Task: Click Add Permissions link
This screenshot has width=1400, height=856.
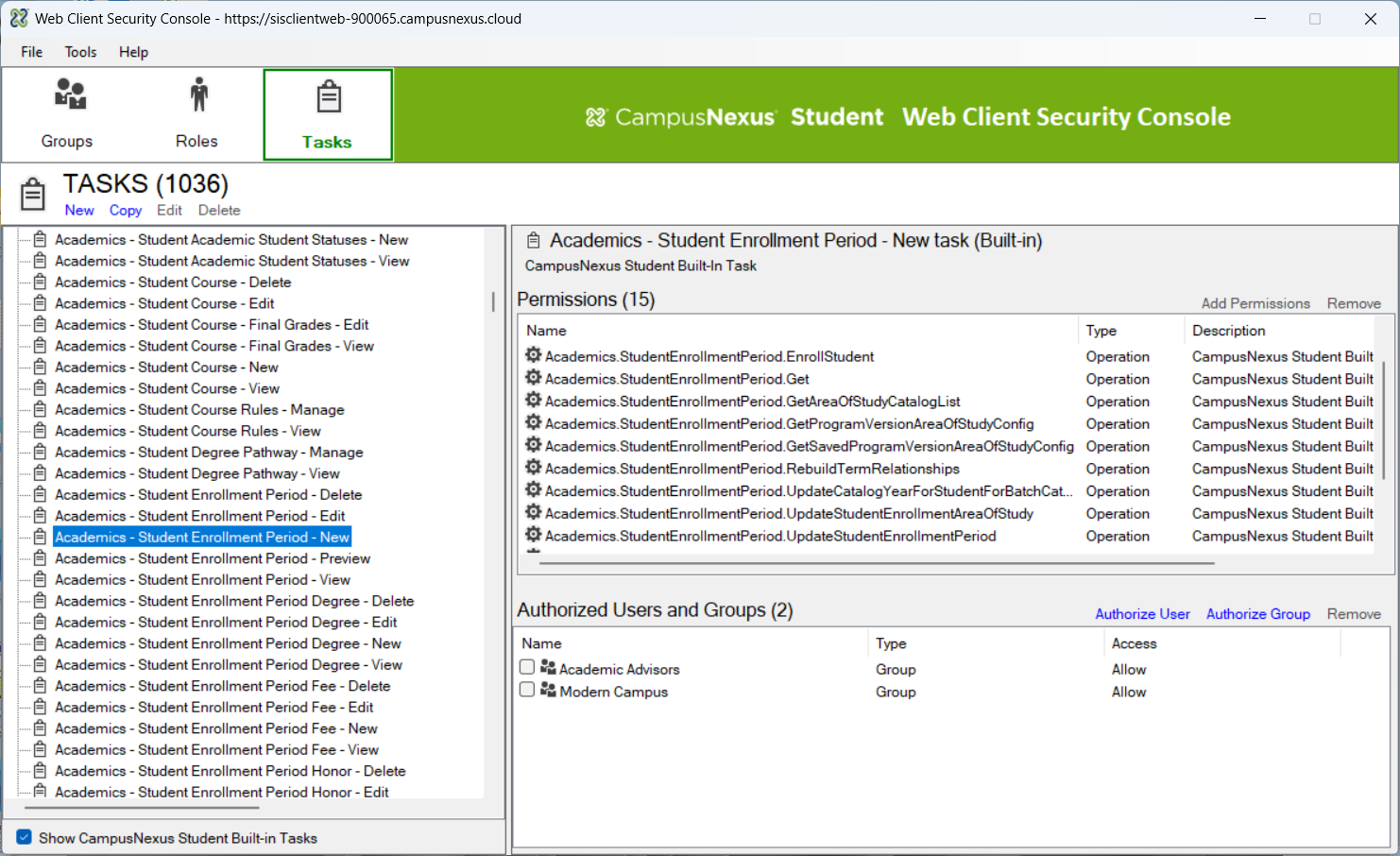Action: point(1255,303)
